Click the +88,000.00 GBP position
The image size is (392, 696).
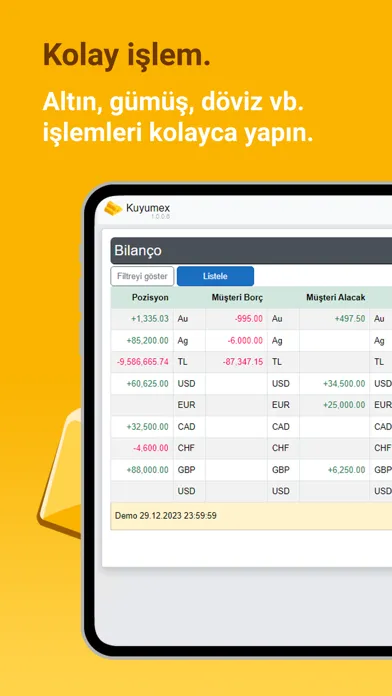[x=147, y=470]
